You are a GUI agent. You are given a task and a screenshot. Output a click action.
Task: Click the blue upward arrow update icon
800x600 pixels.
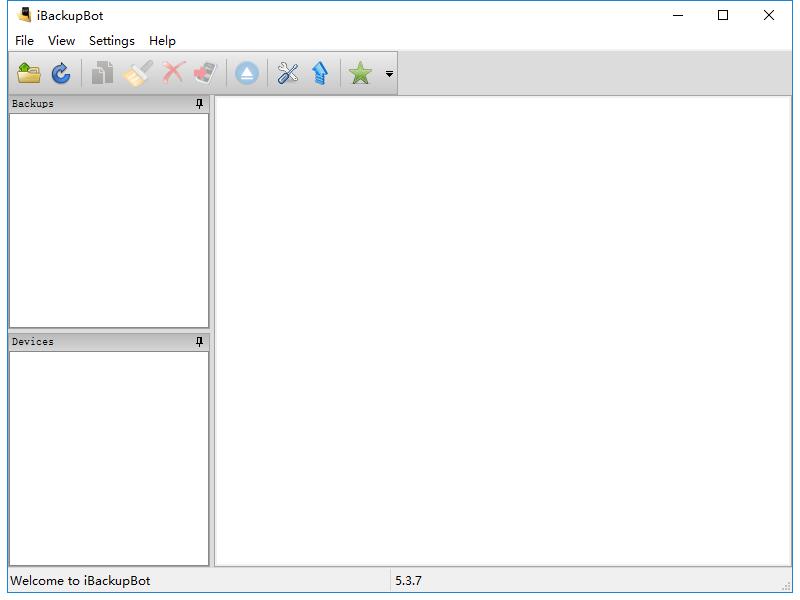(320, 73)
